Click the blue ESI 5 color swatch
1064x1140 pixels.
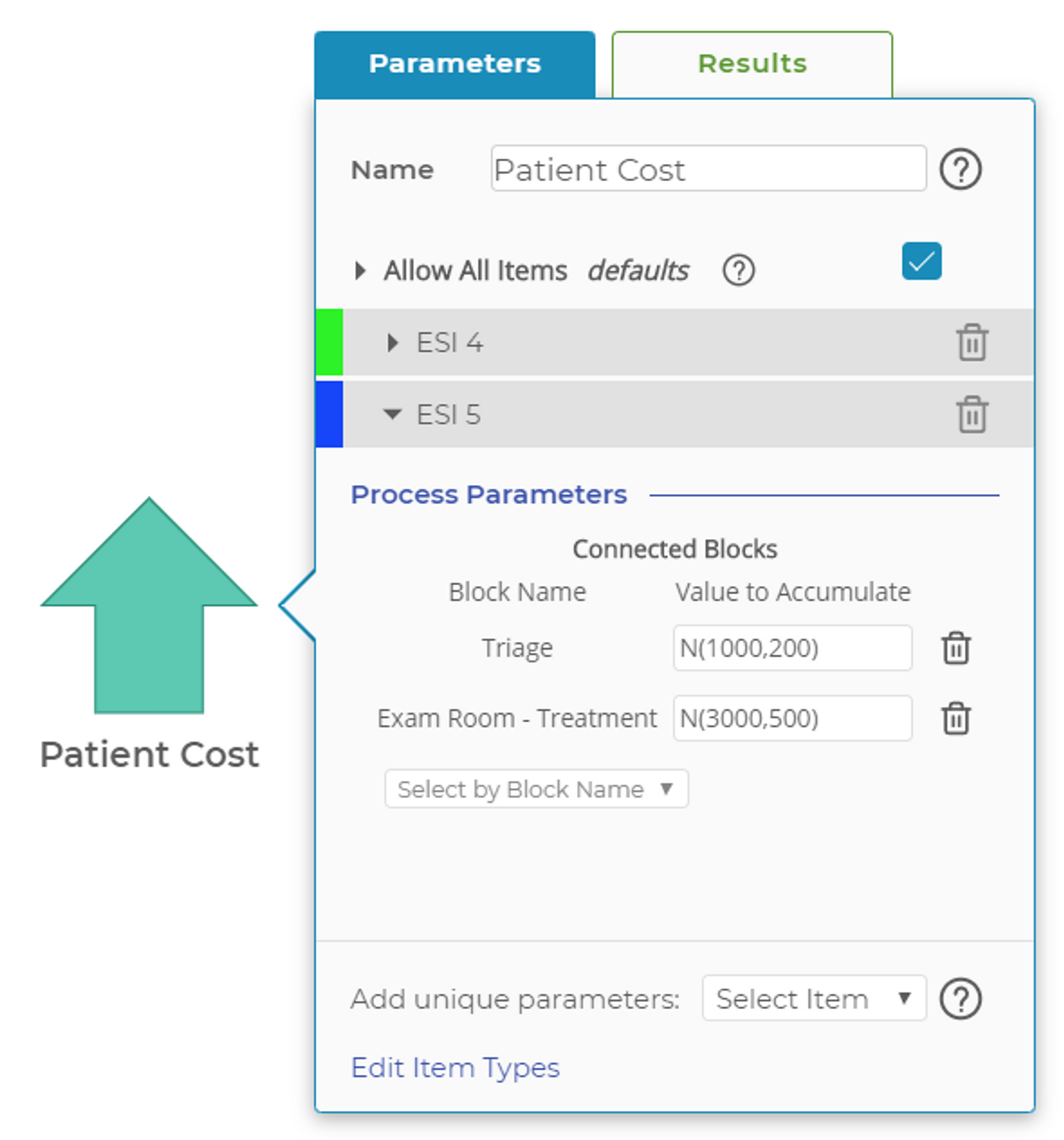[x=330, y=414]
